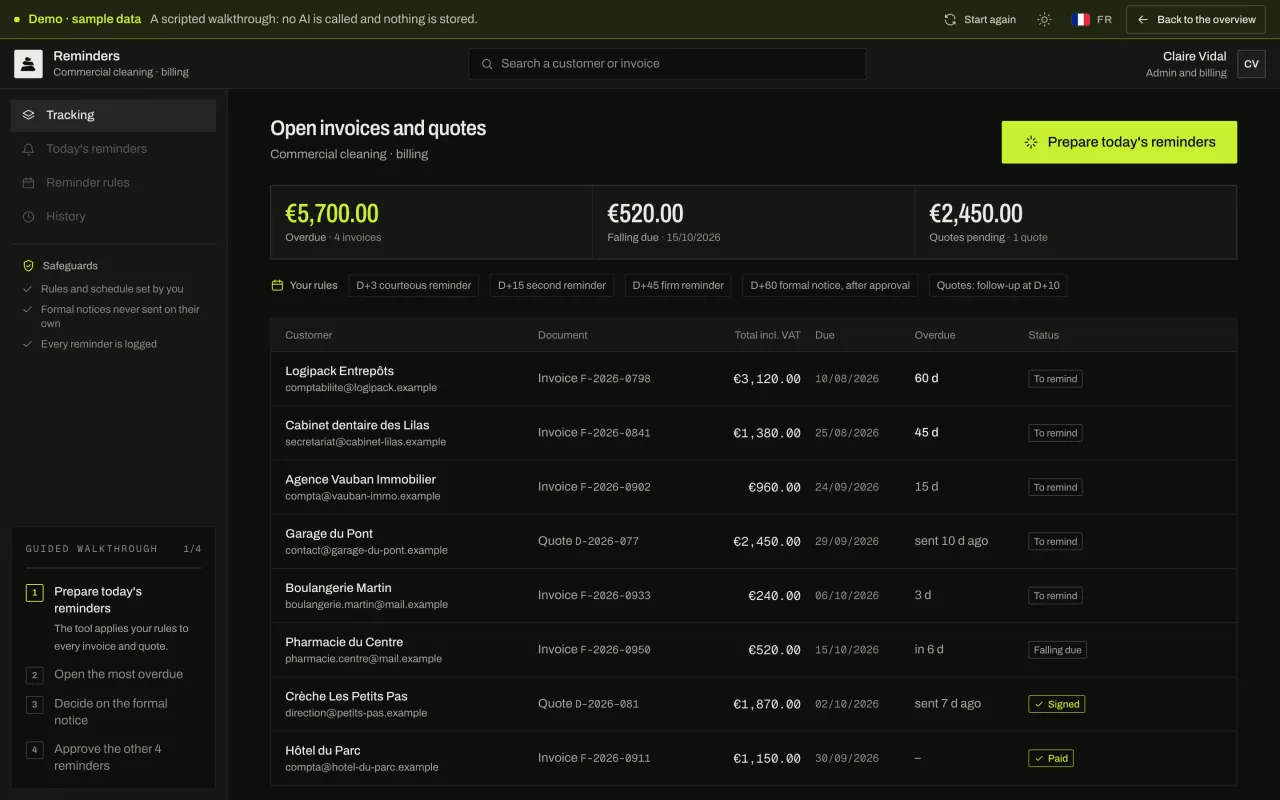This screenshot has height=800, width=1280.
Task: Click the shield icon next to Safeguards
Action: tap(29, 266)
